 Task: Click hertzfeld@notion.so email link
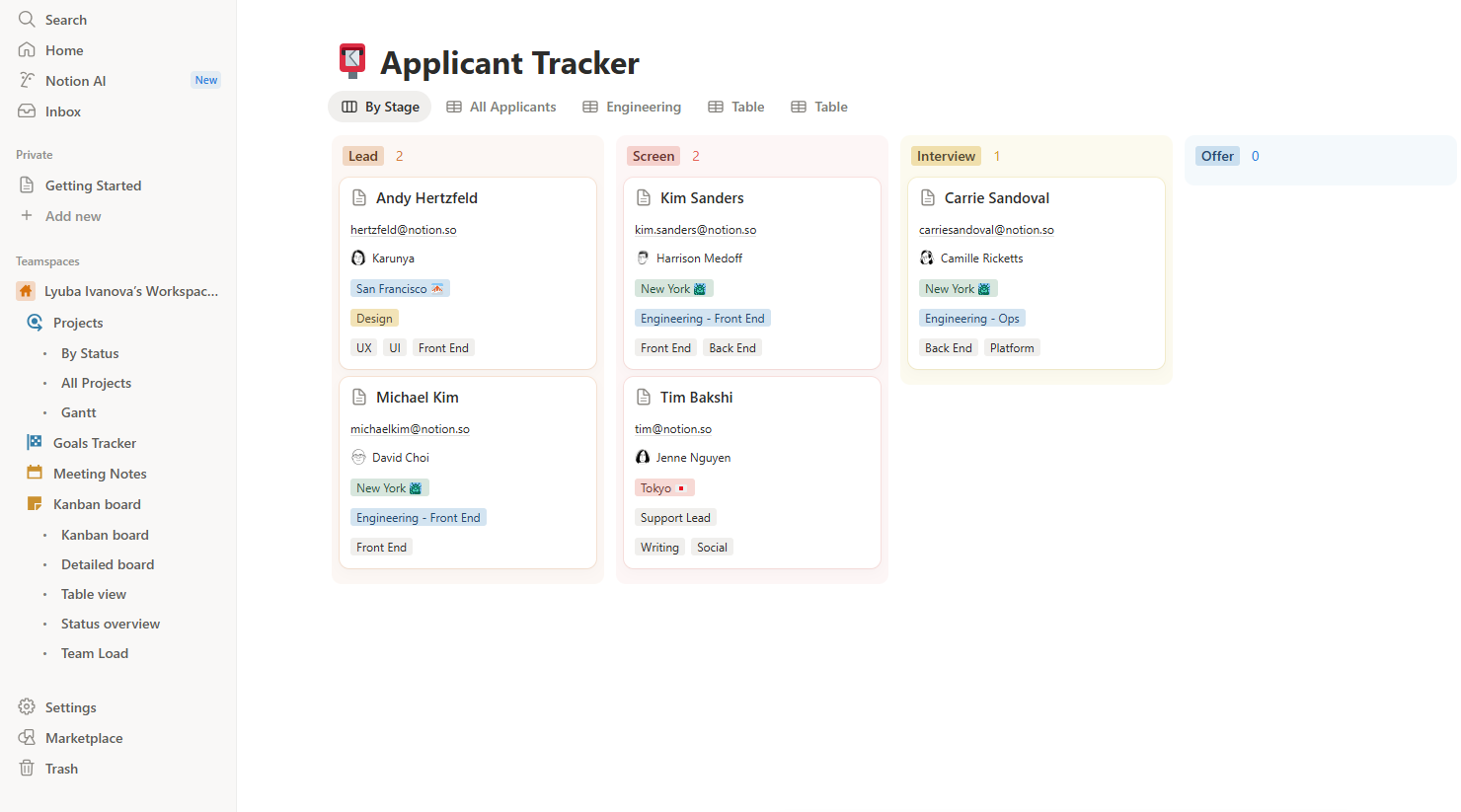pyautogui.click(x=403, y=230)
